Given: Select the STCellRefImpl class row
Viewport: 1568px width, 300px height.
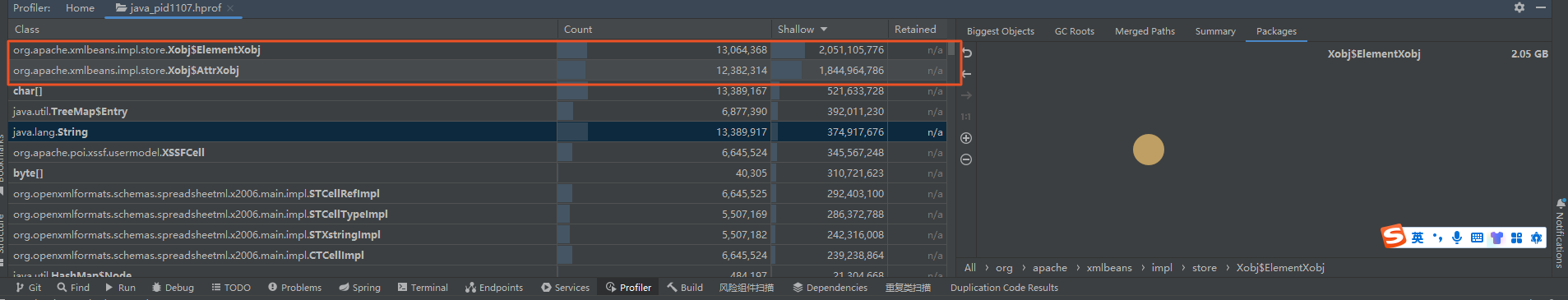Looking at the screenshot, I should coord(477,194).
